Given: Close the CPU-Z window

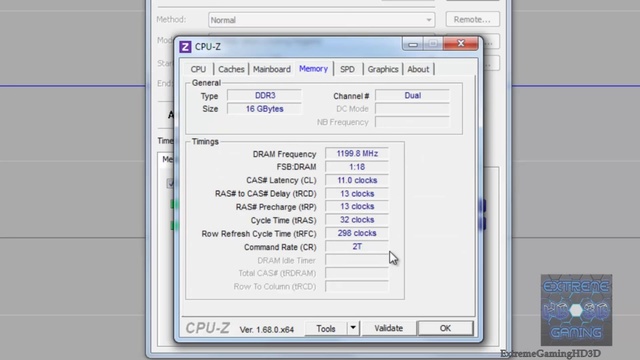Looking at the screenshot, I should 460,43.
